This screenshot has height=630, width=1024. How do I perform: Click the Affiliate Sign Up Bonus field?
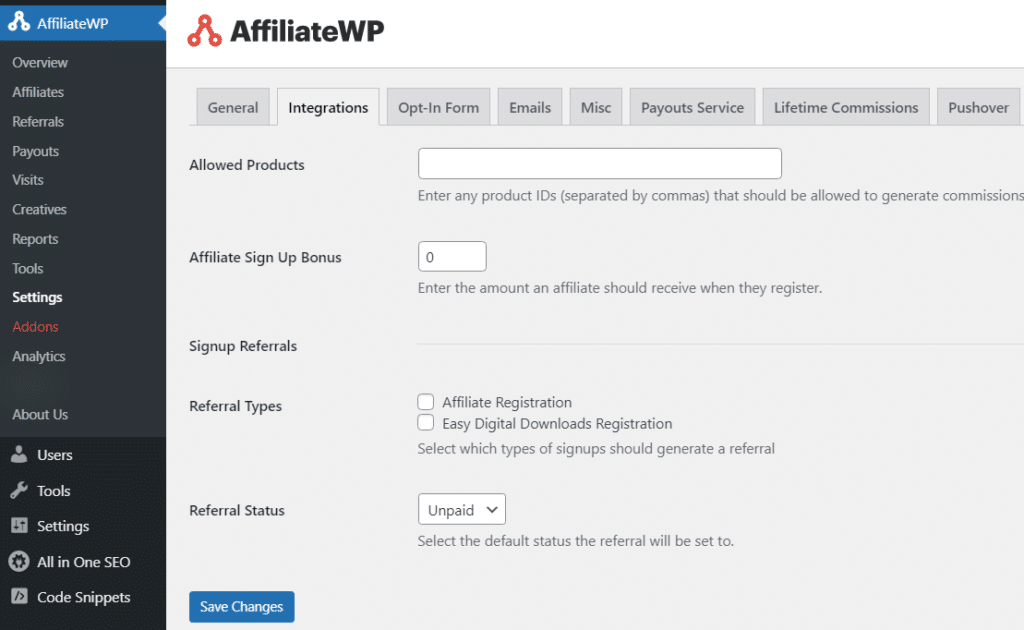pyautogui.click(x=452, y=257)
